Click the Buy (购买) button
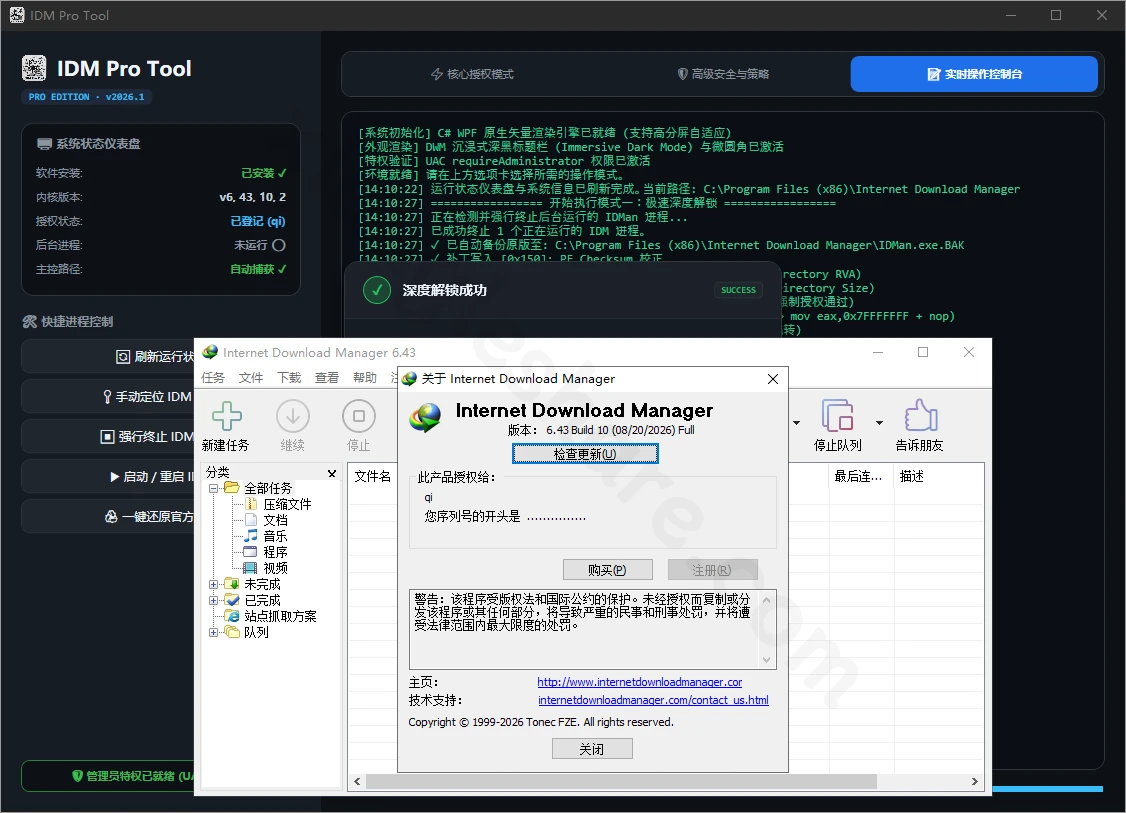Viewport: 1126px width, 813px height. (x=608, y=570)
